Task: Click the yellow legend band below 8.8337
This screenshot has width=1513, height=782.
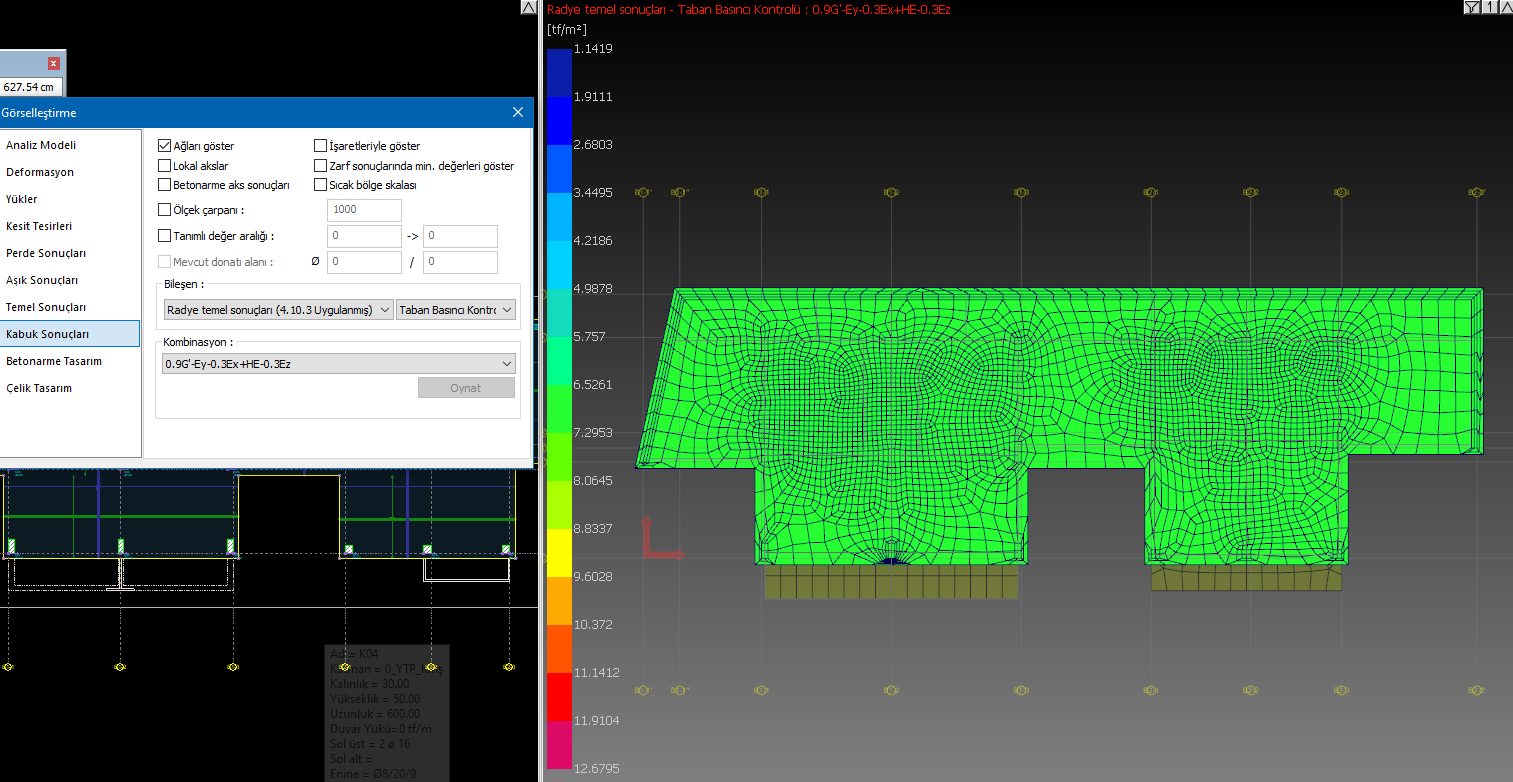Action: click(559, 552)
